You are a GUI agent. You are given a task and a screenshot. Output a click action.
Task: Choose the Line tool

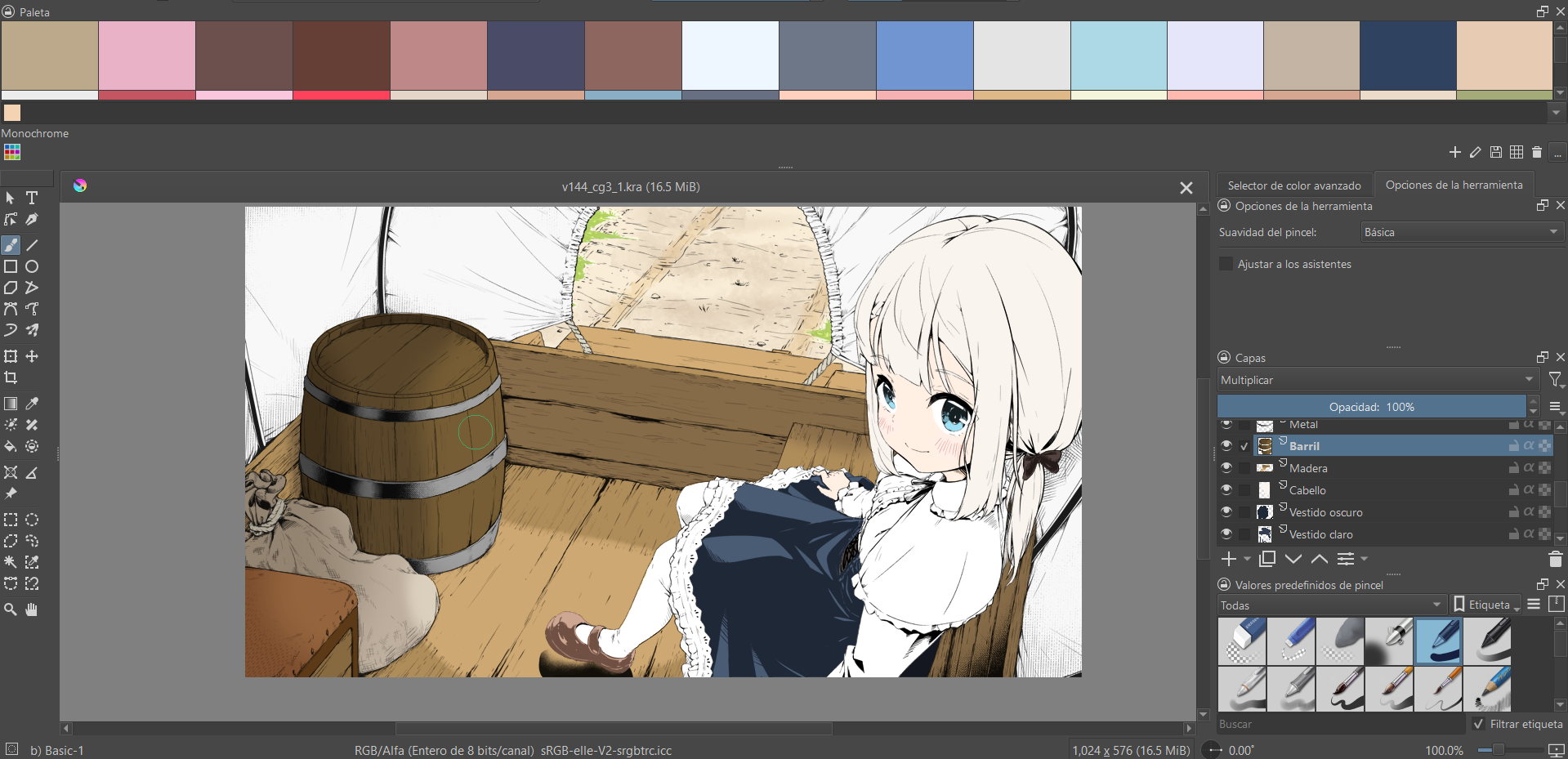(x=32, y=245)
